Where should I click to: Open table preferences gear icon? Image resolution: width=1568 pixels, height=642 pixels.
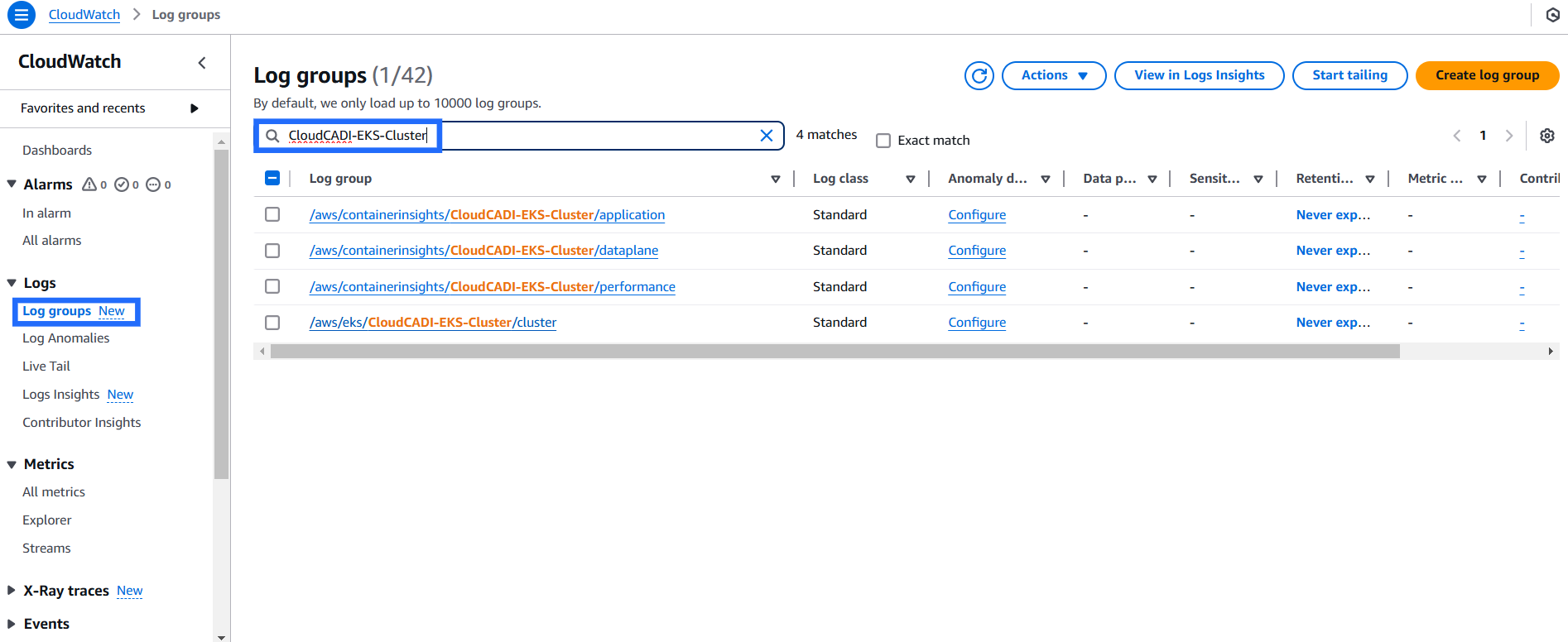1546,136
